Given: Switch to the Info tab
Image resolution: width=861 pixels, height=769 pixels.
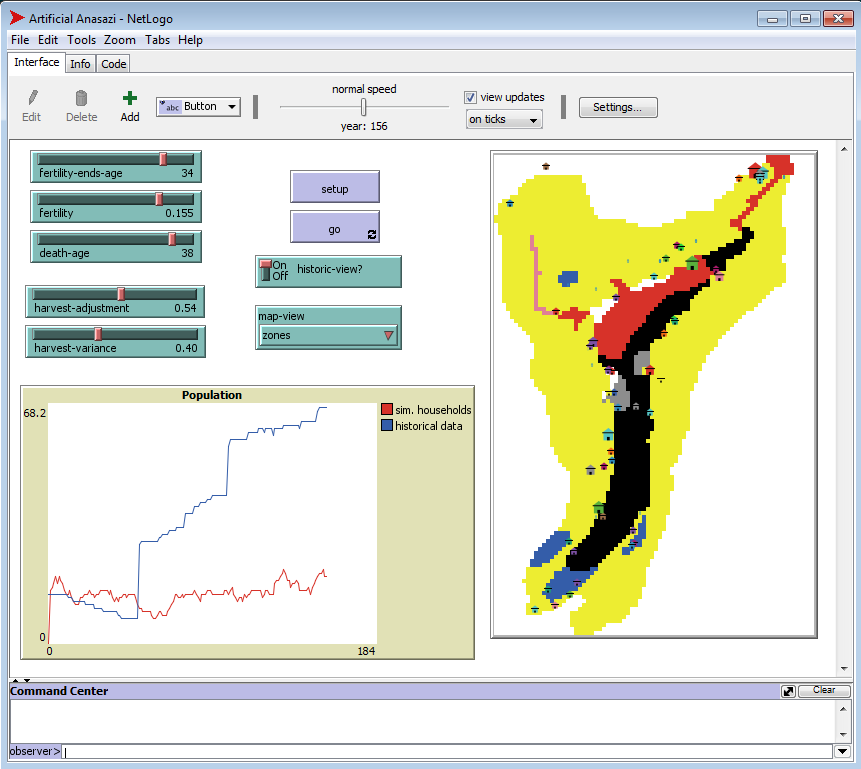Looking at the screenshot, I should [80, 64].
